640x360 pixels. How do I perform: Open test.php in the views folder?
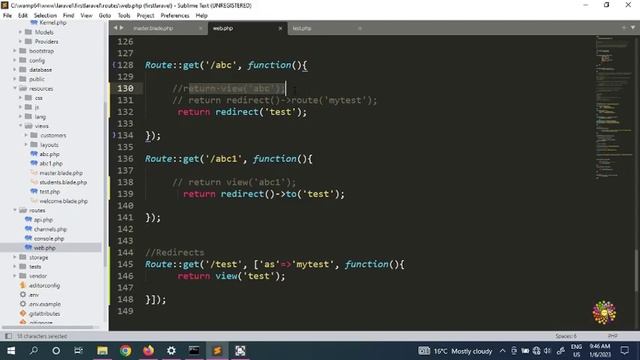coord(50,191)
